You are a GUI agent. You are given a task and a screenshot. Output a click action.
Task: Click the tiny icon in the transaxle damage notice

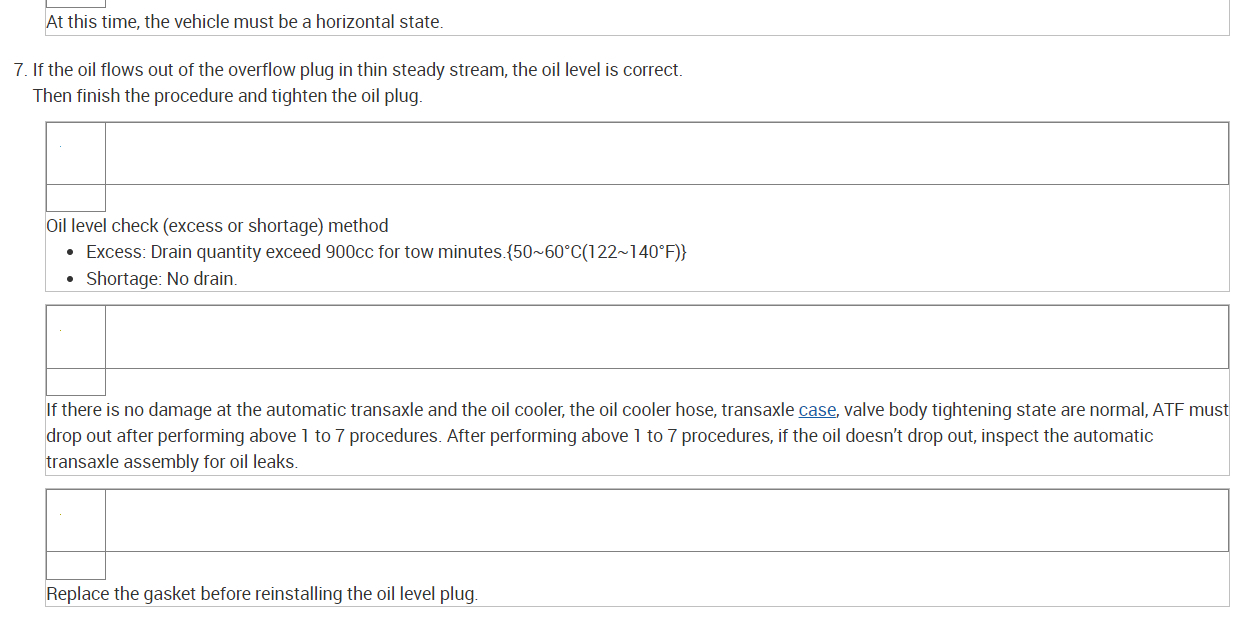pyautogui.click(x=60, y=330)
